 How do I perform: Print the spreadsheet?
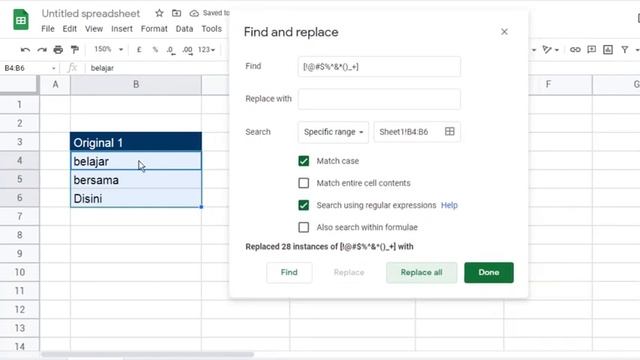point(58,50)
